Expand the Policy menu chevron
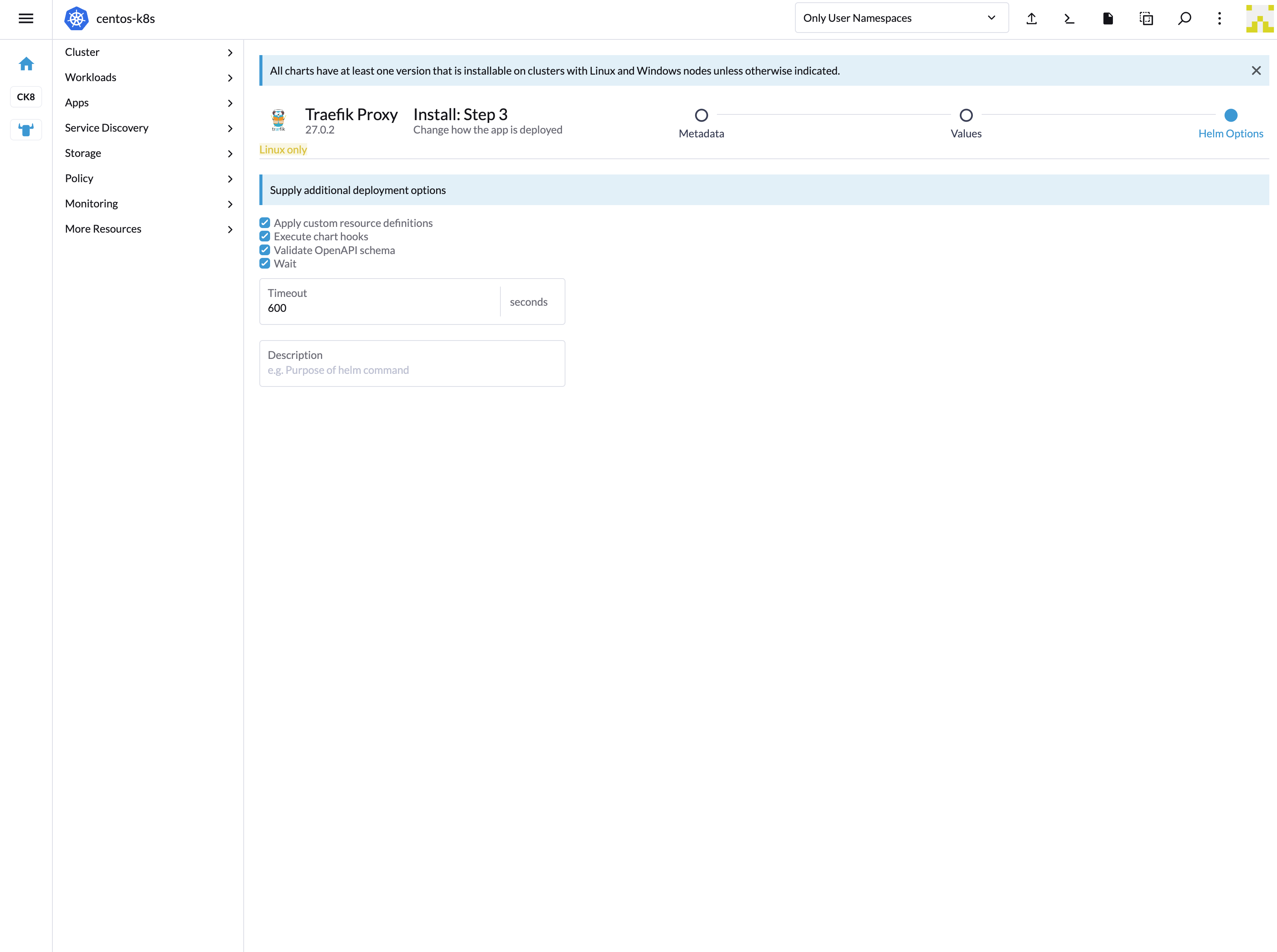 point(230,179)
